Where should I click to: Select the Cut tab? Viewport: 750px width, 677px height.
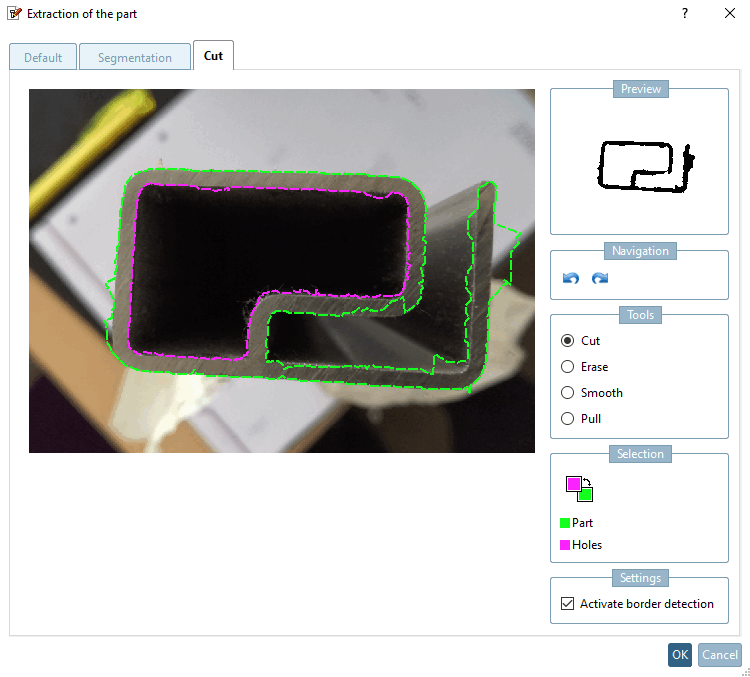coord(213,55)
